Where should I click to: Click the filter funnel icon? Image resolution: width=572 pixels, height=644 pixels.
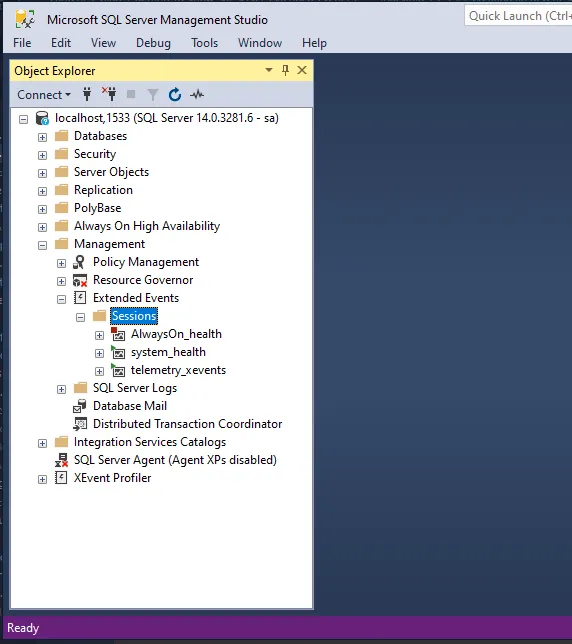pyautogui.click(x=153, y=95)
